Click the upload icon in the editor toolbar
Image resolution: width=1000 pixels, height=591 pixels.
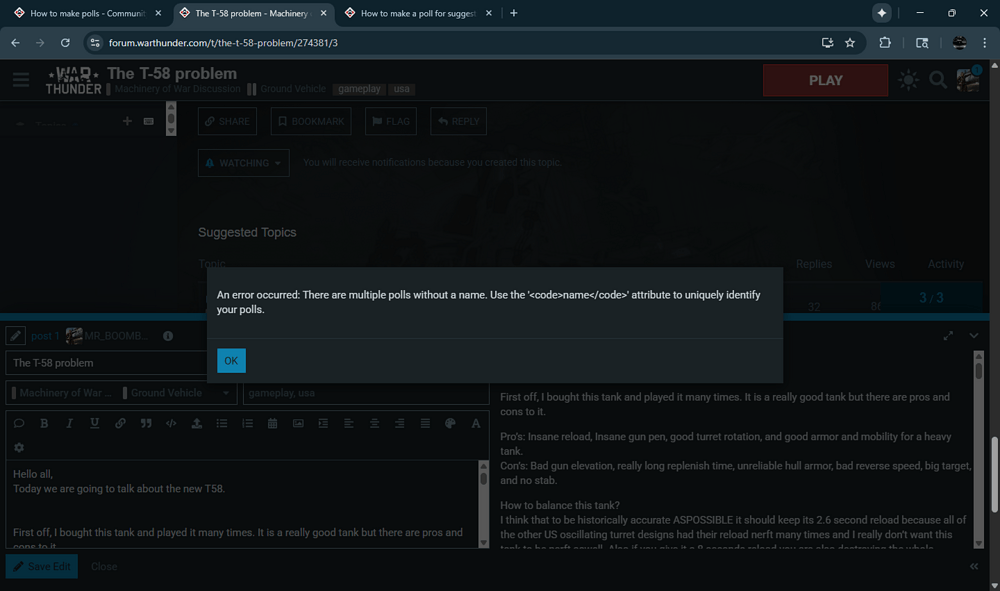pyautogui.click(x=196, y=423)
